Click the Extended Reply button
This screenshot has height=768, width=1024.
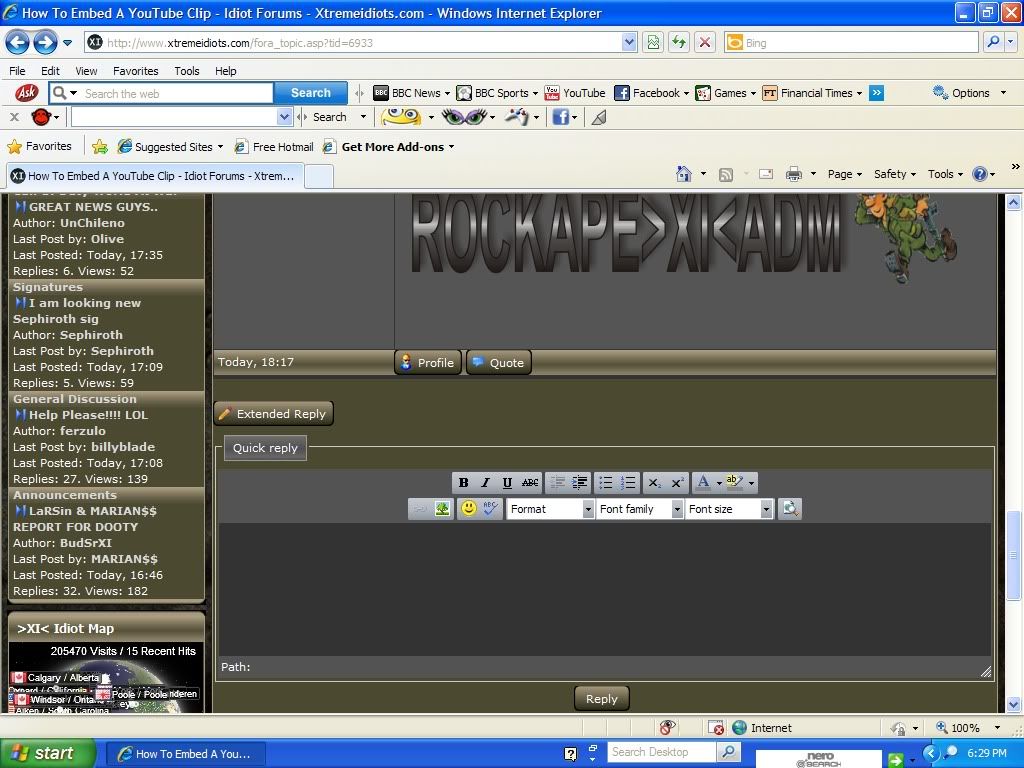coord(273,414)
